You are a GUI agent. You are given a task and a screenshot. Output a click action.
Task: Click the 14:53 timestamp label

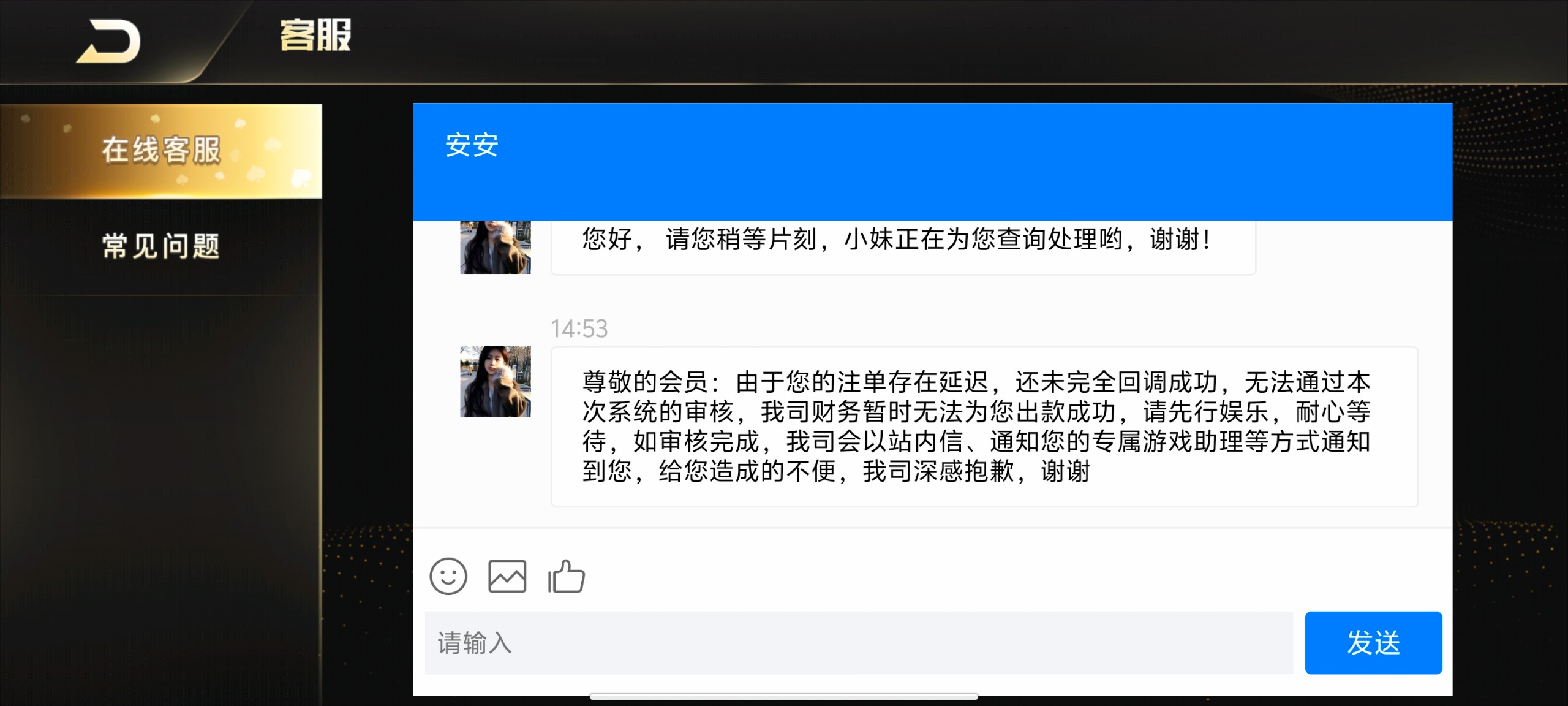coord(579,328)
